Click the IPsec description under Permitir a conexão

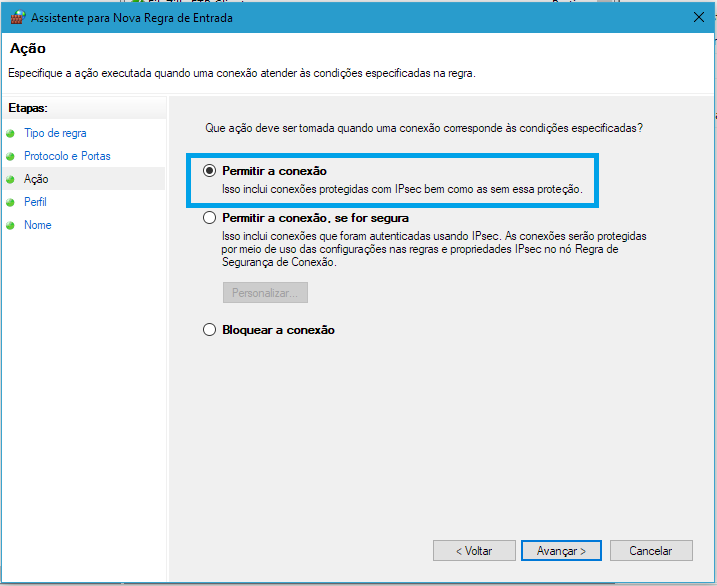402,189
